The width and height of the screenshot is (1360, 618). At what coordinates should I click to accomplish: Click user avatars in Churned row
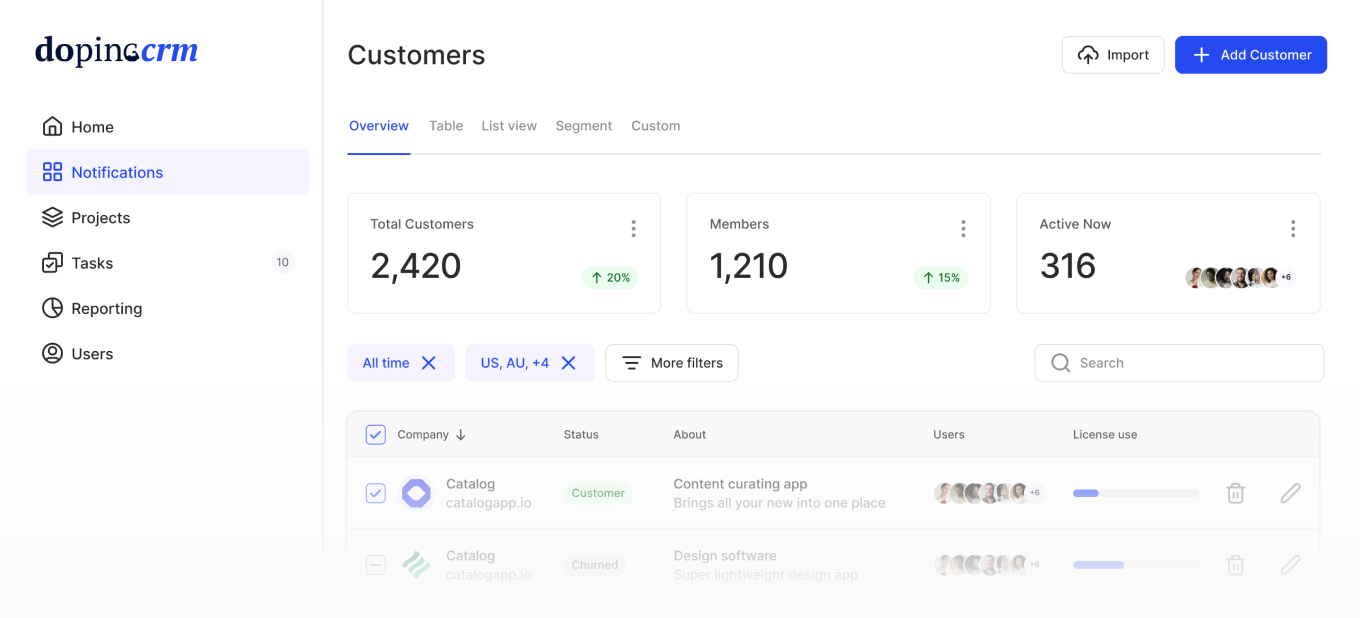click(989, 565)
